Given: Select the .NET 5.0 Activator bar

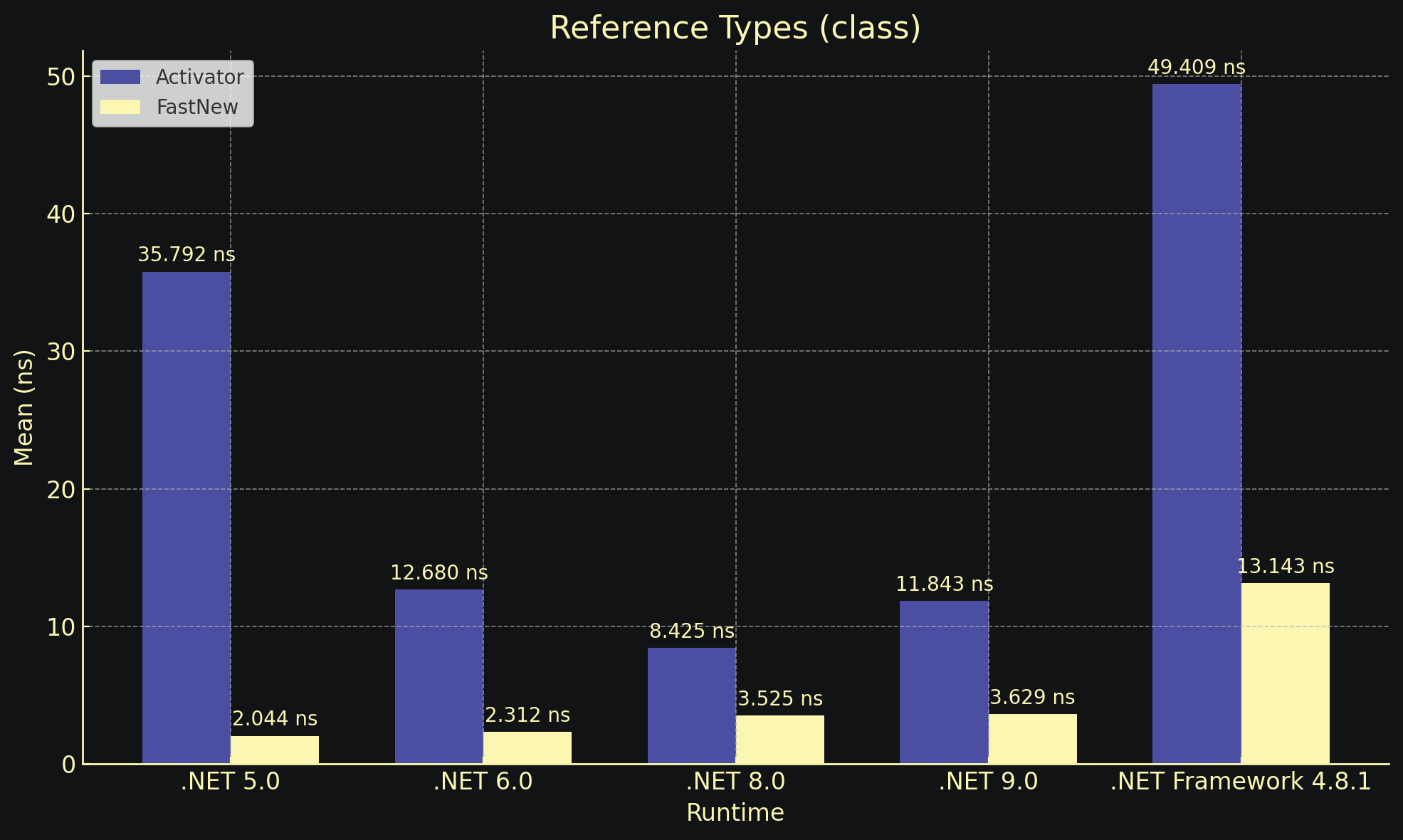Looking at the screenshot, I should coord(186,518).
